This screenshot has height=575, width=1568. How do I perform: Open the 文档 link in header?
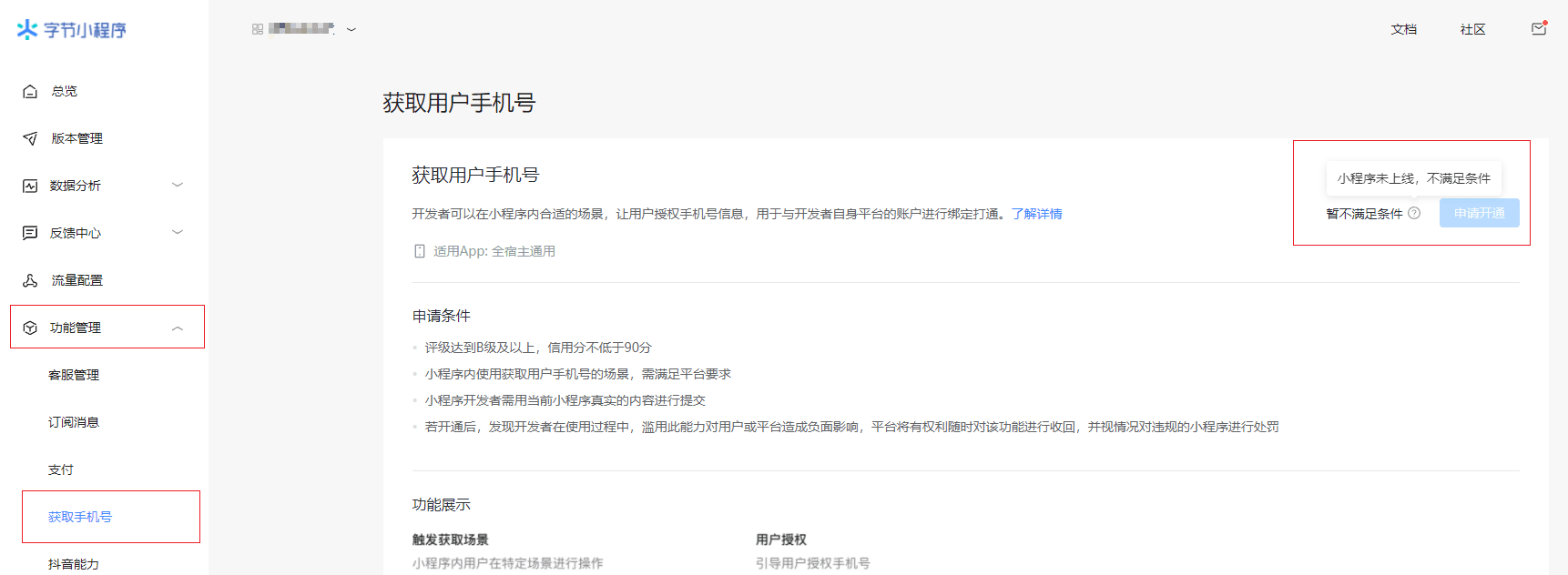(1404, 29)
